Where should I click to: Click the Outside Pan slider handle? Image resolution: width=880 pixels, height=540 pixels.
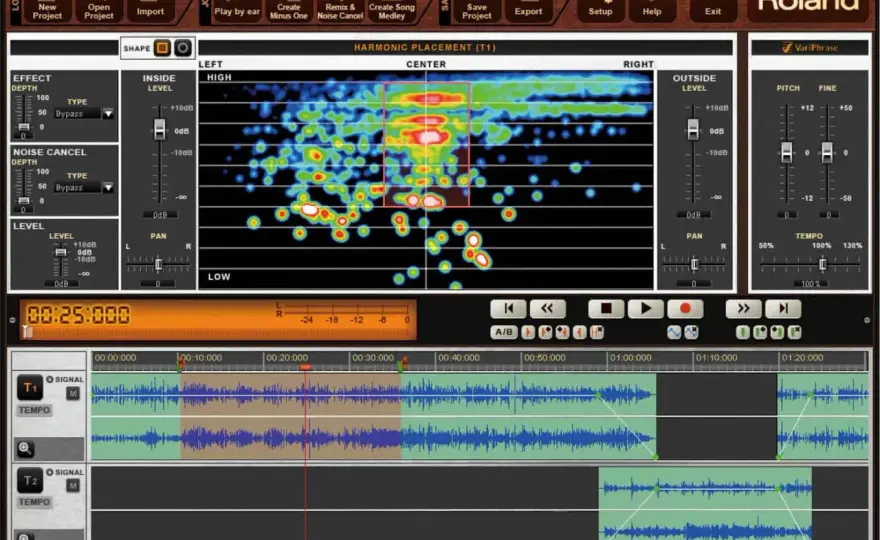(x=695, y=263)
